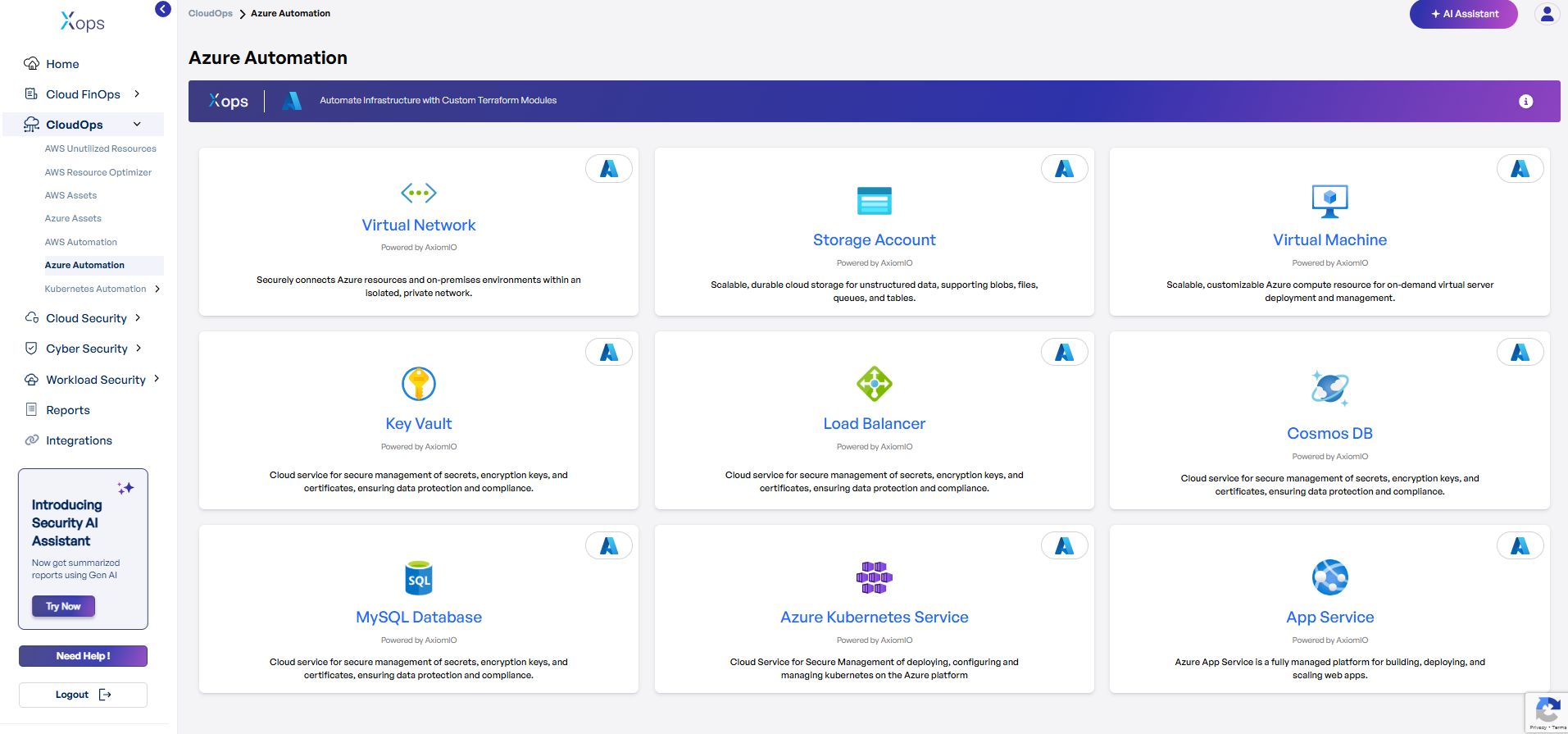Open AWS Automation from sidebar

point(81,242)
